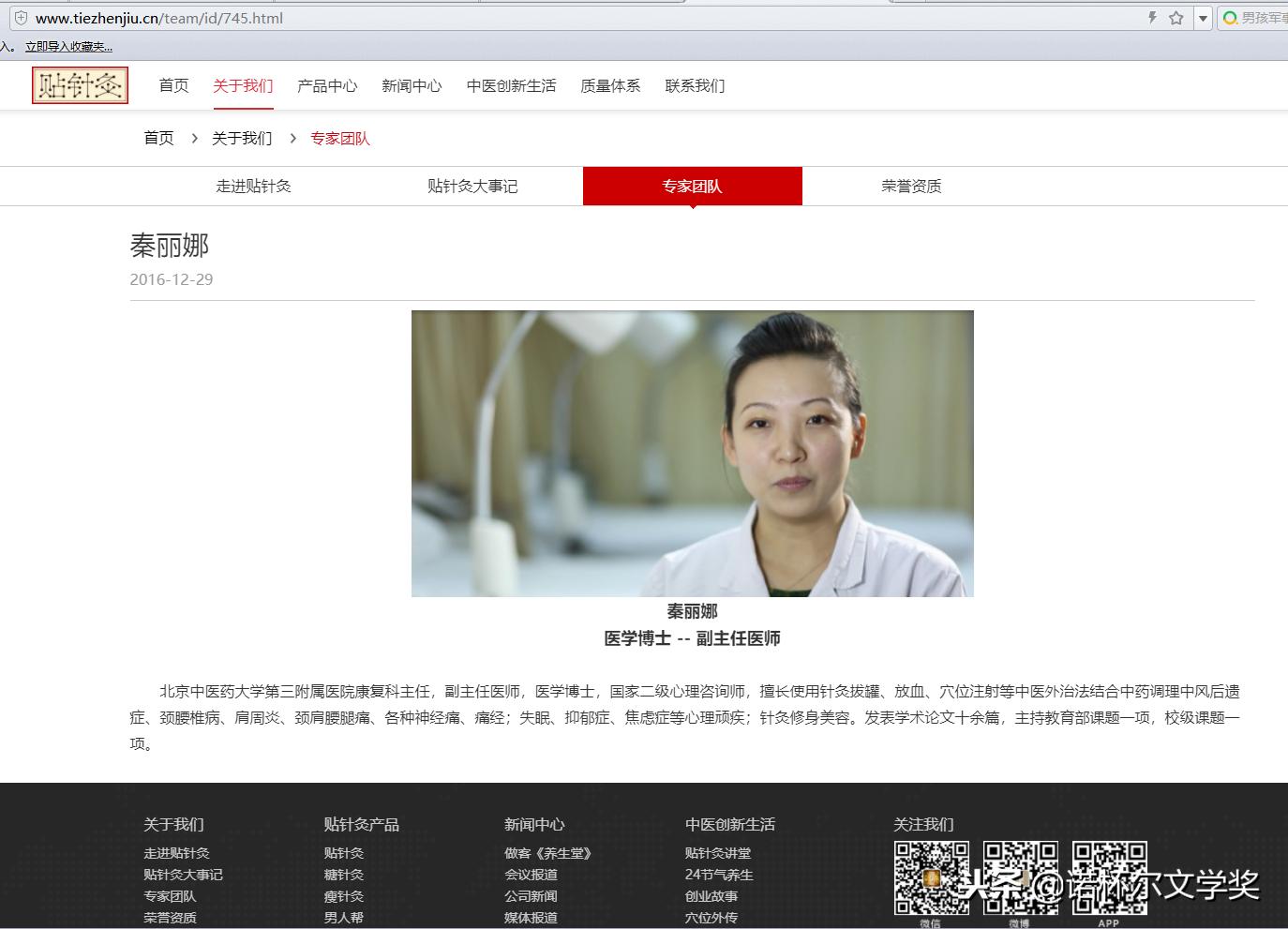Click 首页 in the breadcrumb trail

point(158,138)
